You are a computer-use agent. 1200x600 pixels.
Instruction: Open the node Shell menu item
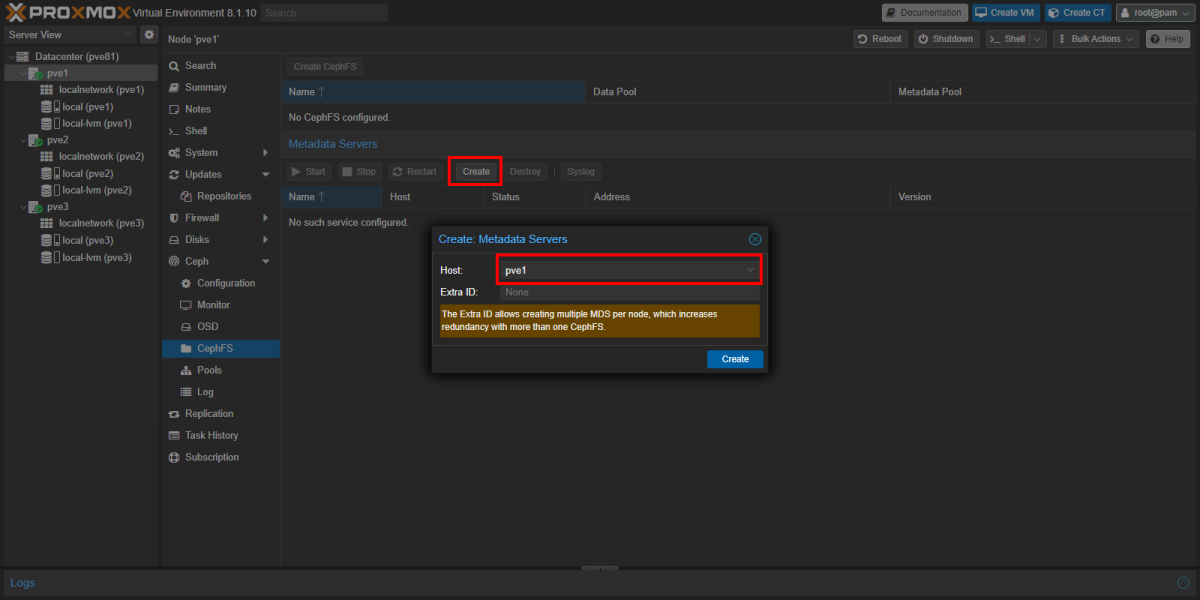tap(196, 131)
